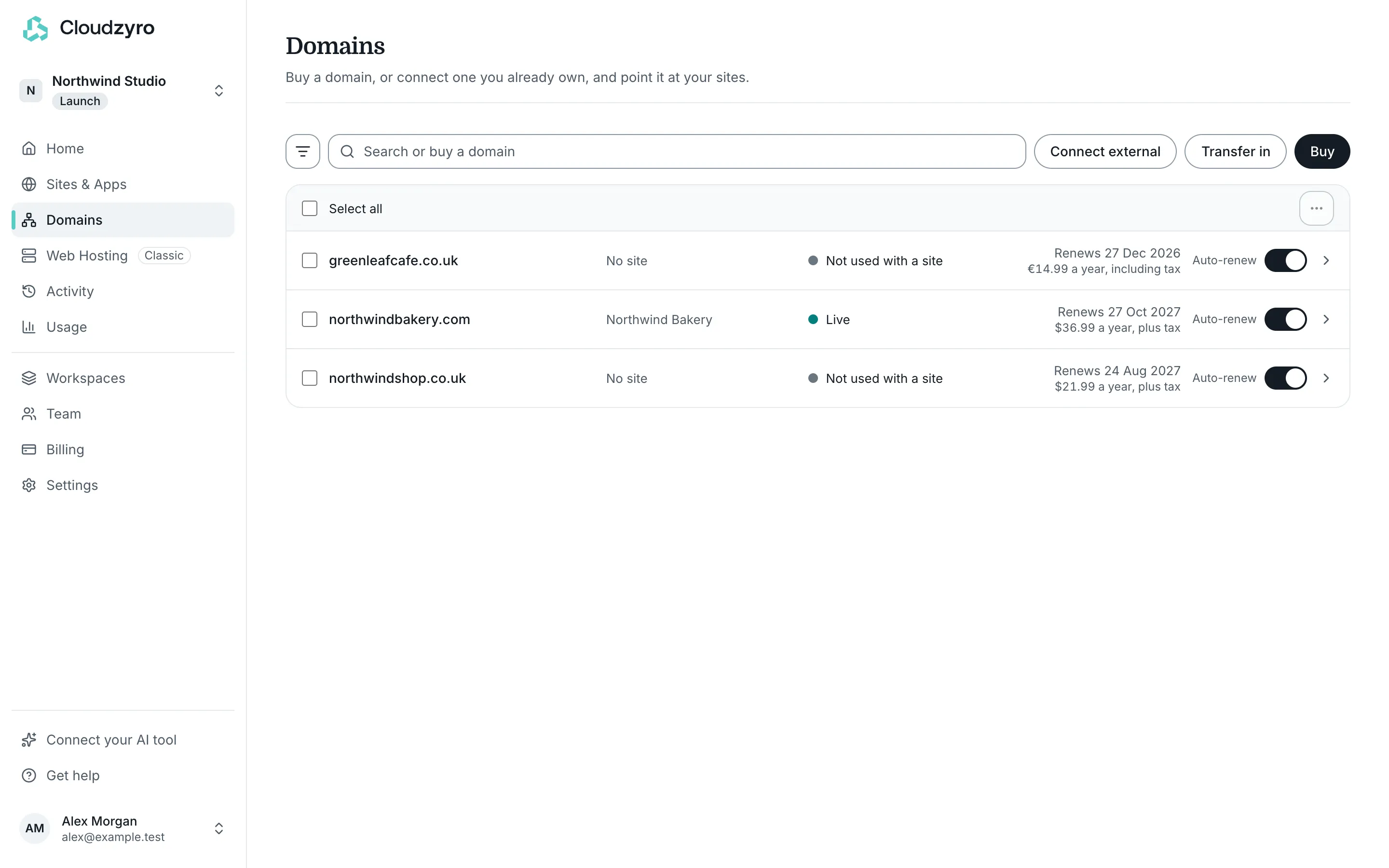Click the Web Hosting server icon
Viewport: 1389px width, 868px height.
[x=29, y=256]
